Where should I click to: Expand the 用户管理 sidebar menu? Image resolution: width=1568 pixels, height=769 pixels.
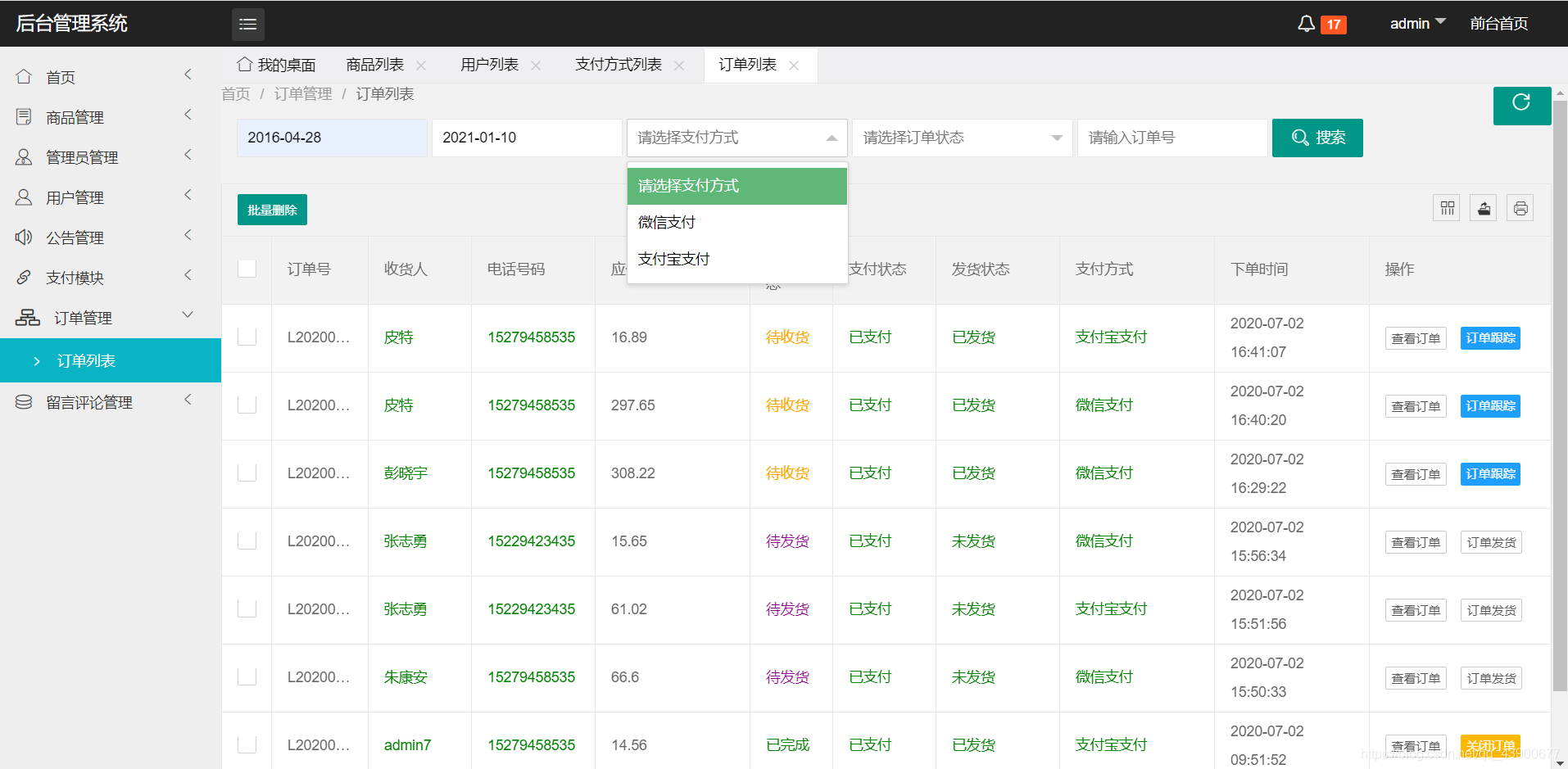[188, 195]
